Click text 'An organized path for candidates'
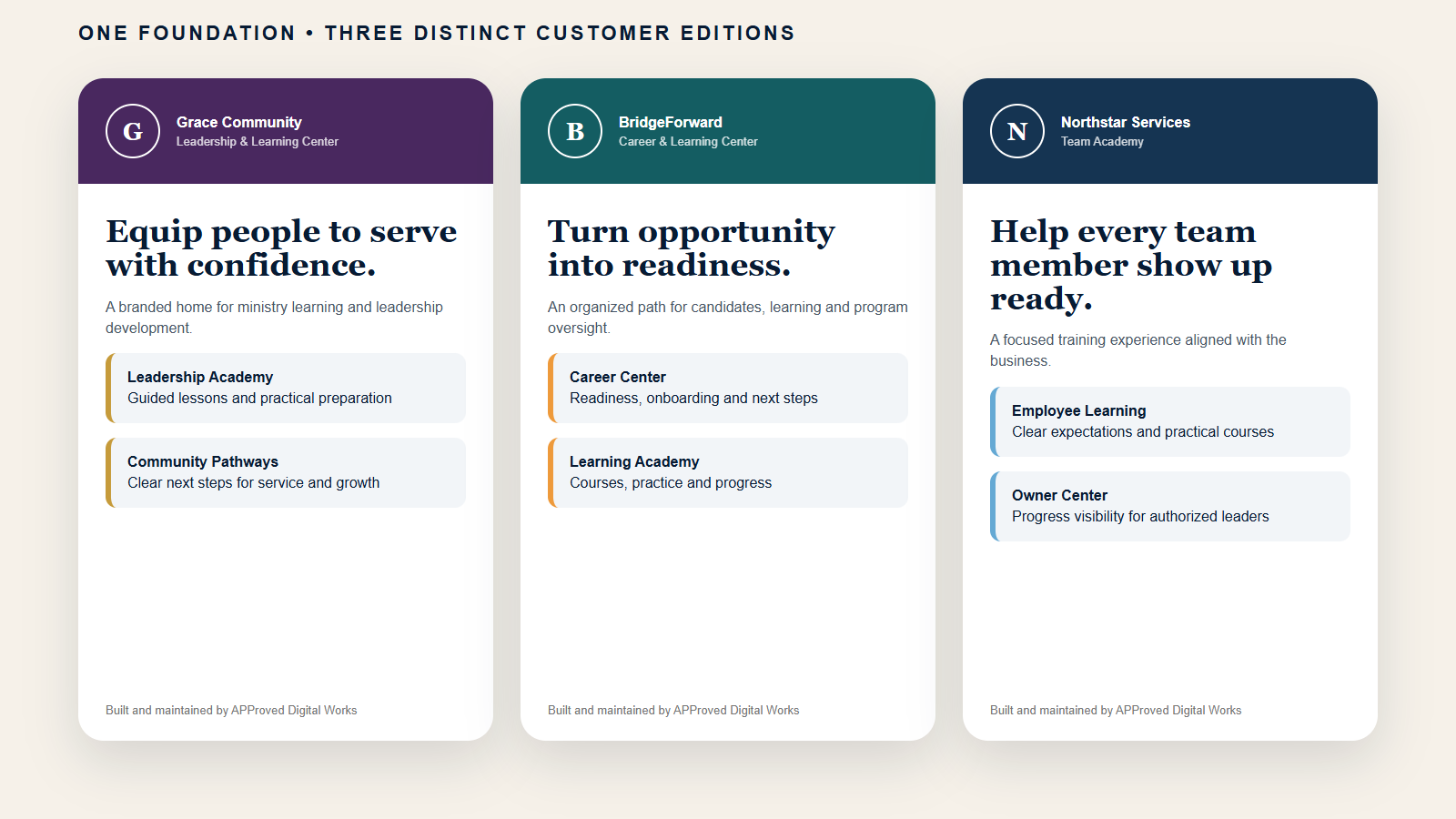The height and width of the screenshot is (819, 1456). pos(654,308)
